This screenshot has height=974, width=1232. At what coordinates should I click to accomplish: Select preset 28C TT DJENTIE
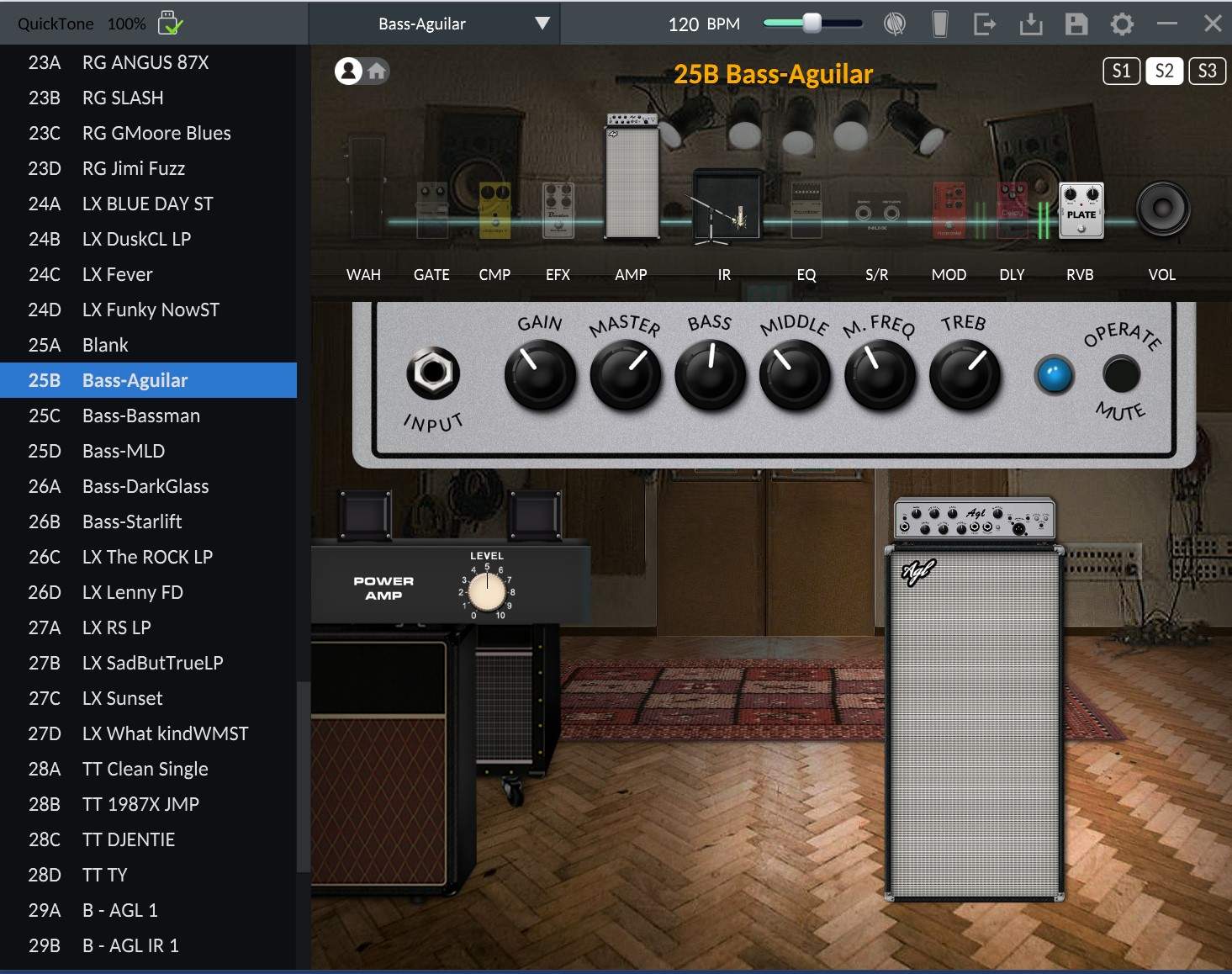pyautogui.click(x=148, y=839)
